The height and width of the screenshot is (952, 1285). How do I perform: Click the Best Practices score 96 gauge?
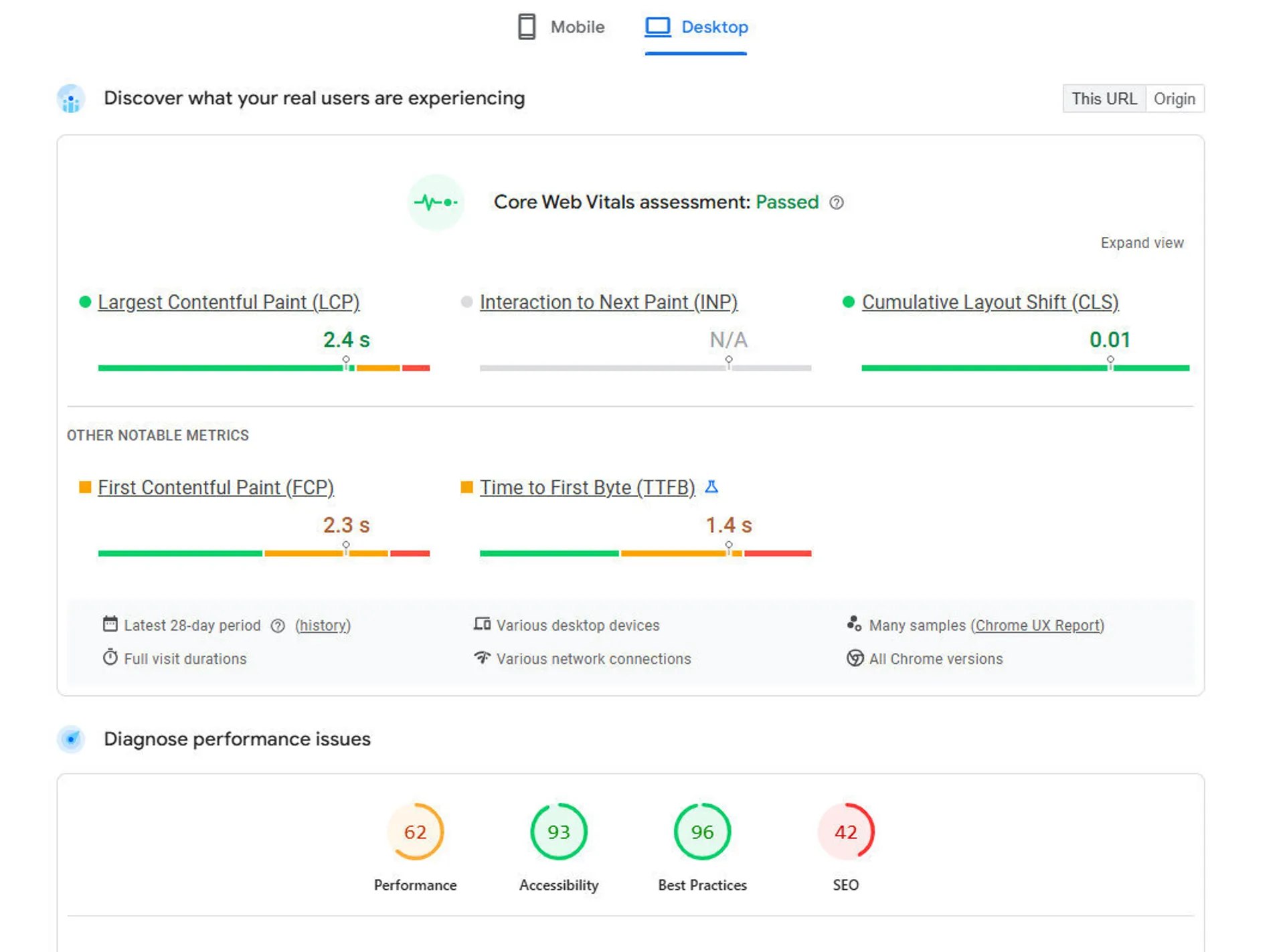tap(702, 832)
